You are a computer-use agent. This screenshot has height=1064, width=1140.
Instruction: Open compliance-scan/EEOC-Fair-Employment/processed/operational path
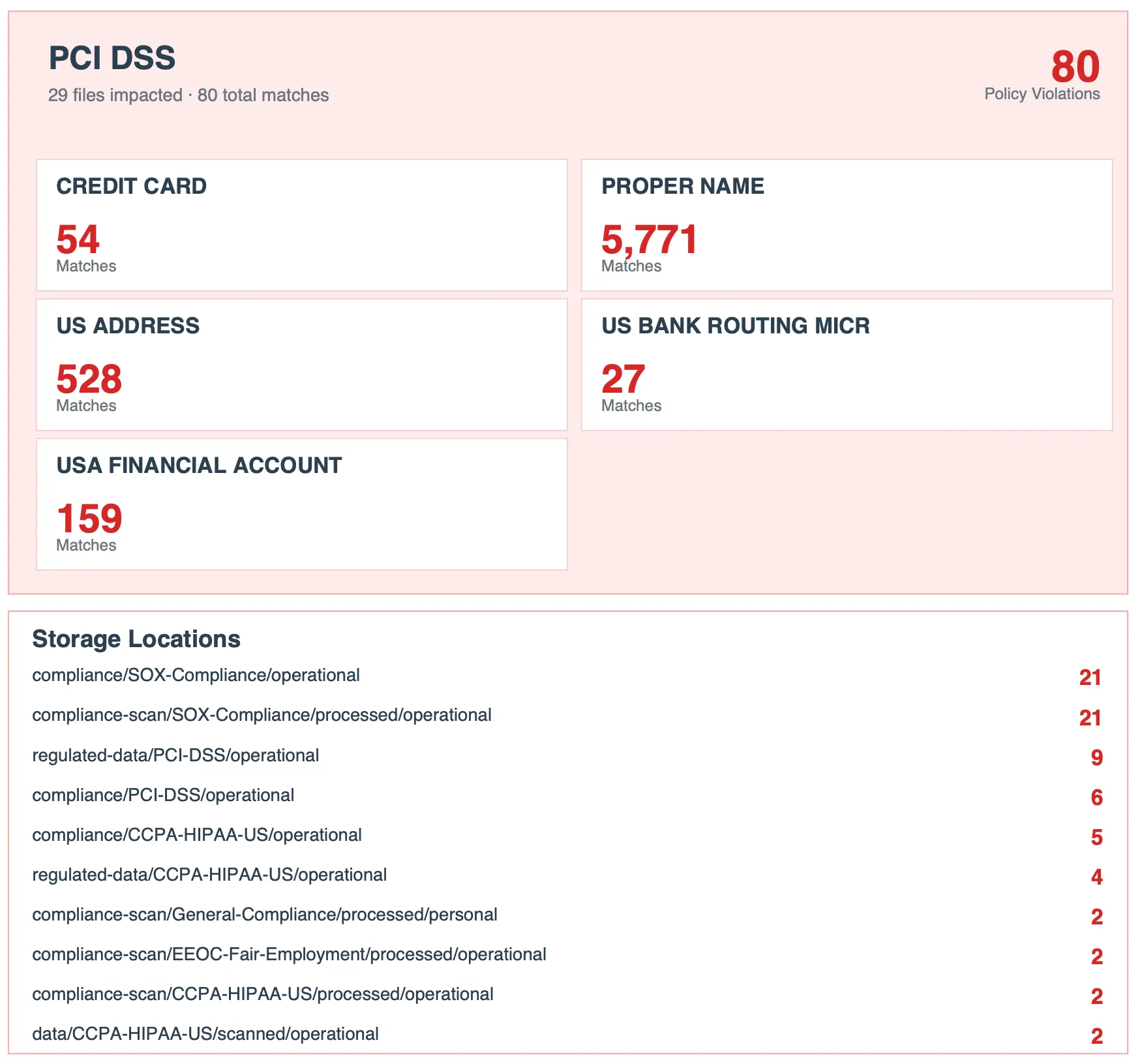point(289,955)
